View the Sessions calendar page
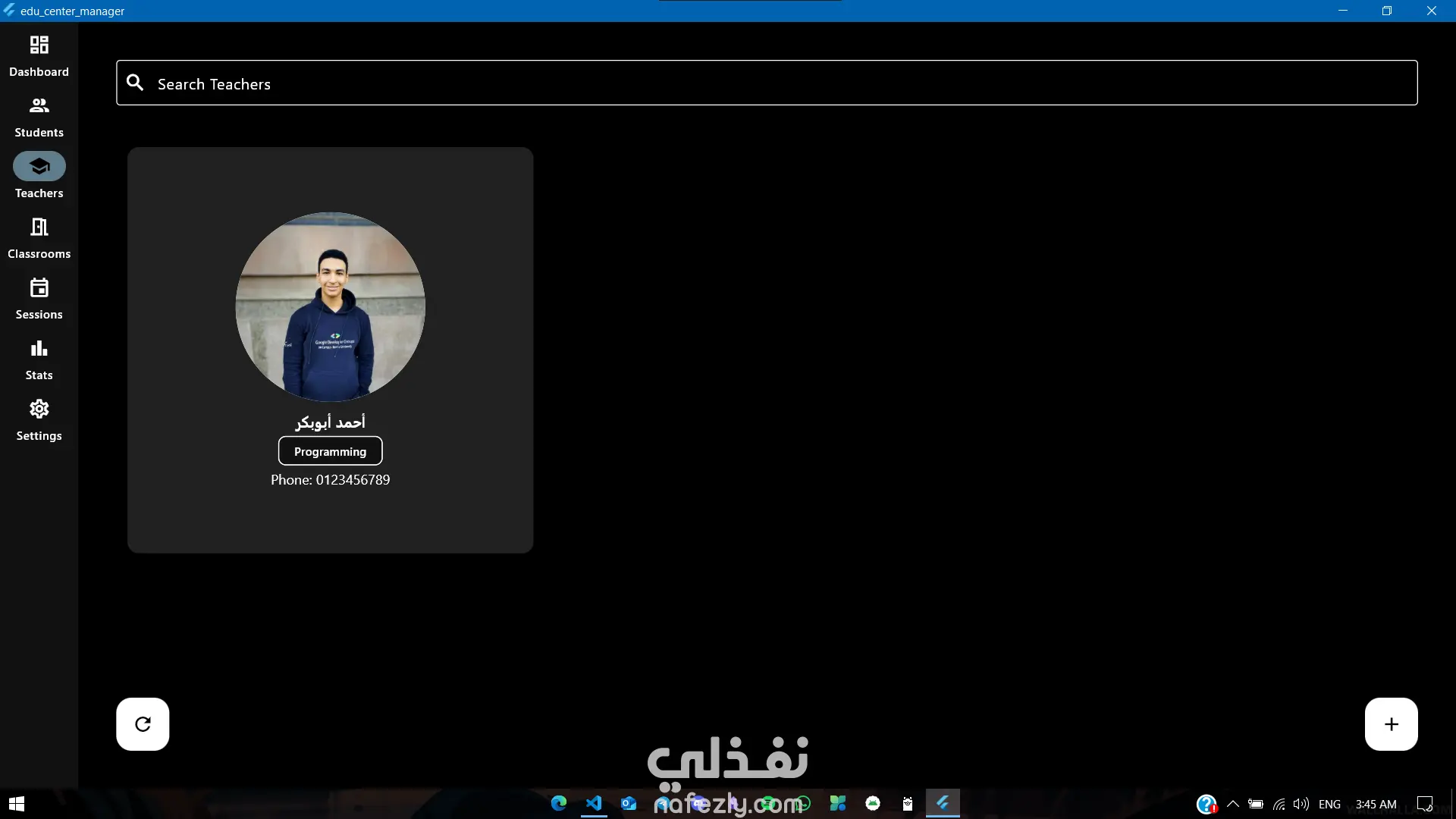Viewport: 1456px width, 819px height. click(x=39, y=299)
